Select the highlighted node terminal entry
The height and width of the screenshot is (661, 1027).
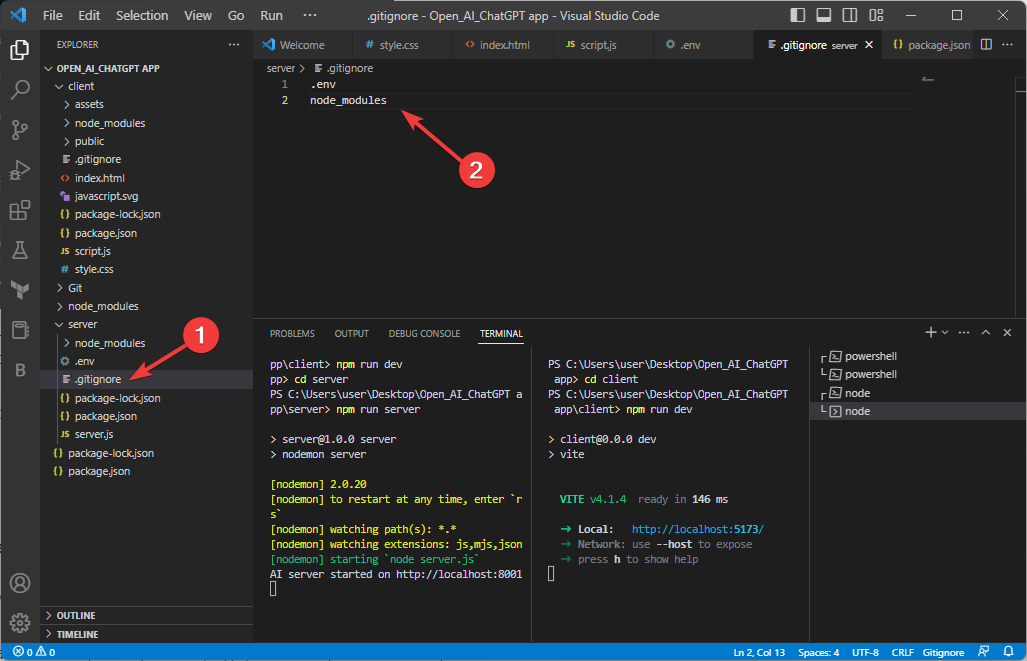pyautogui.click(x=918, y=411)
